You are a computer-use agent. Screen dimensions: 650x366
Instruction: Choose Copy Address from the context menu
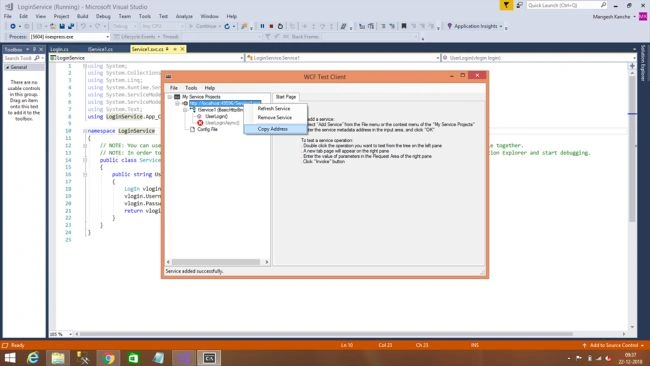275,129
